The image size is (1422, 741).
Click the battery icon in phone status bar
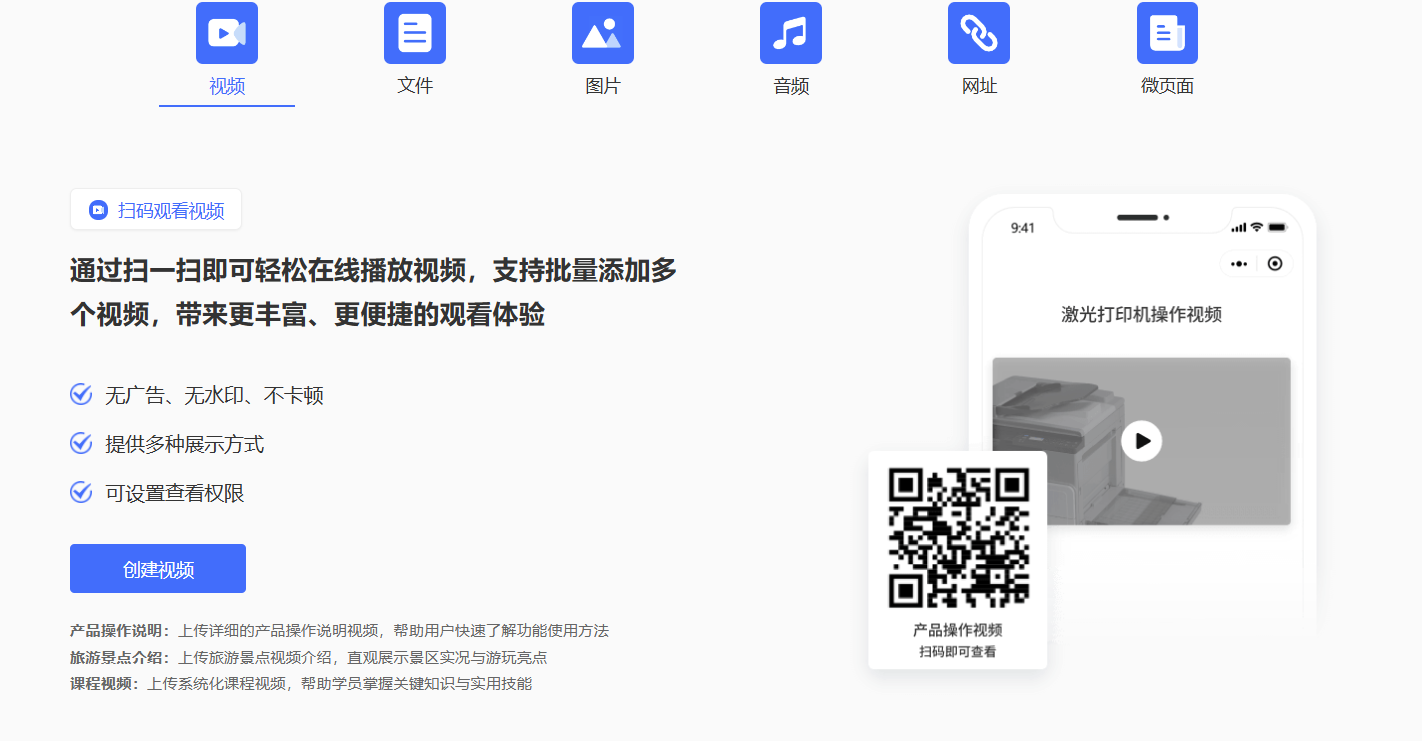pos(1276,227)
